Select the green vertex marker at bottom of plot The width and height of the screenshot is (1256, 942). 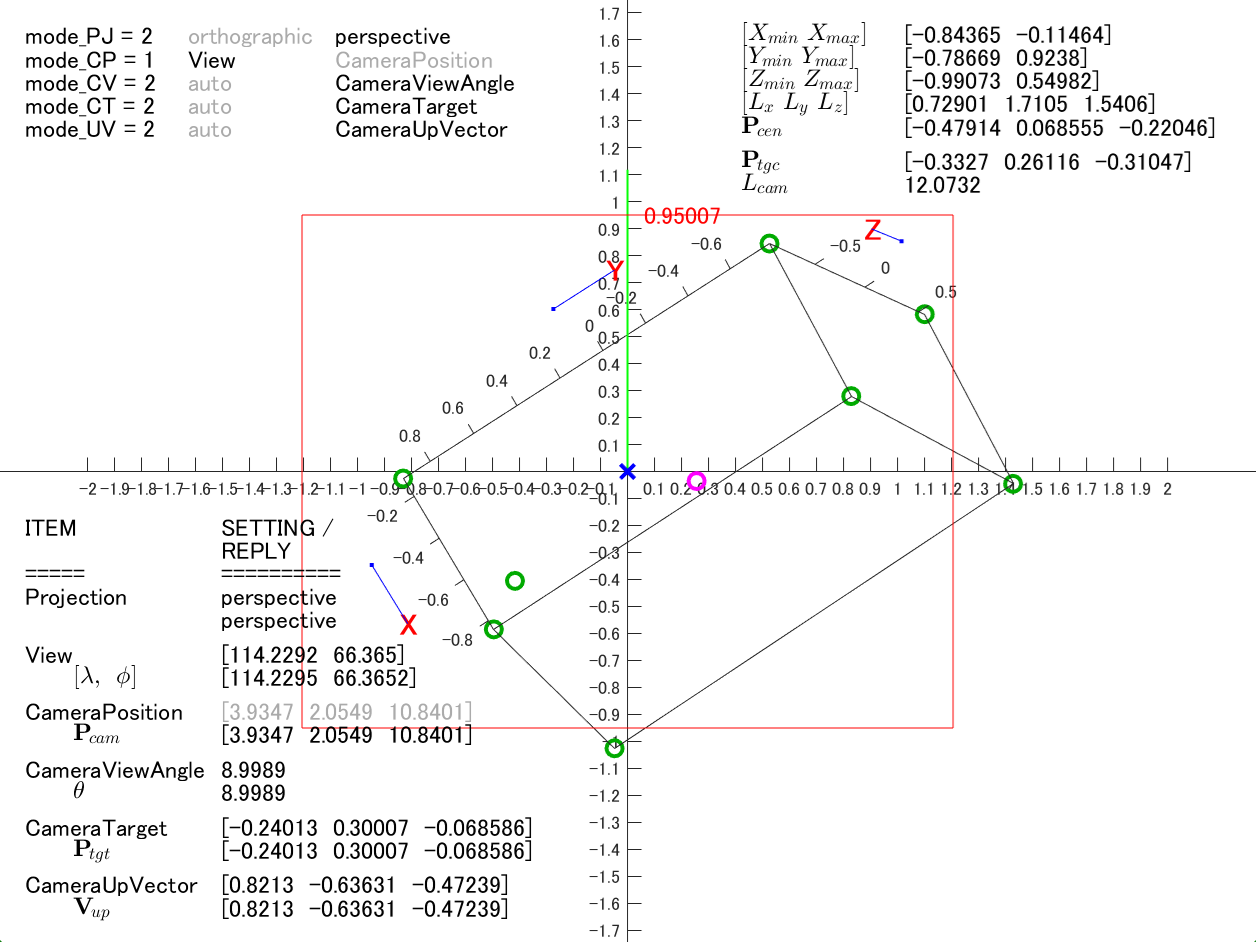[616, 746]
